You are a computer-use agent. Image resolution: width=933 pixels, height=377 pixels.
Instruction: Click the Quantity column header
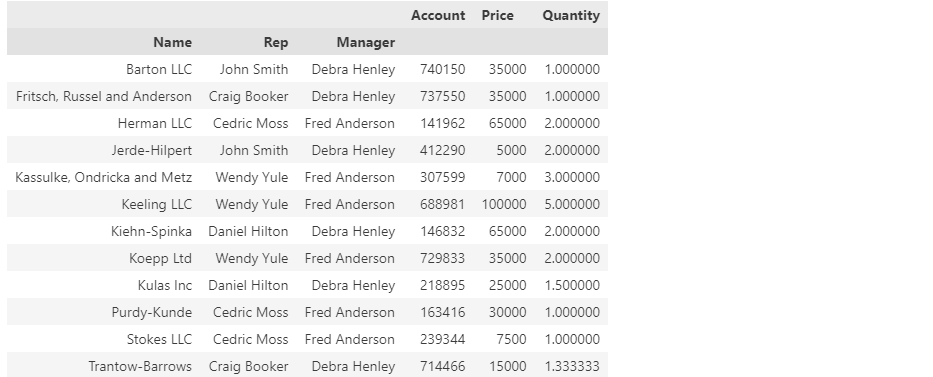(x=571, y=15)
